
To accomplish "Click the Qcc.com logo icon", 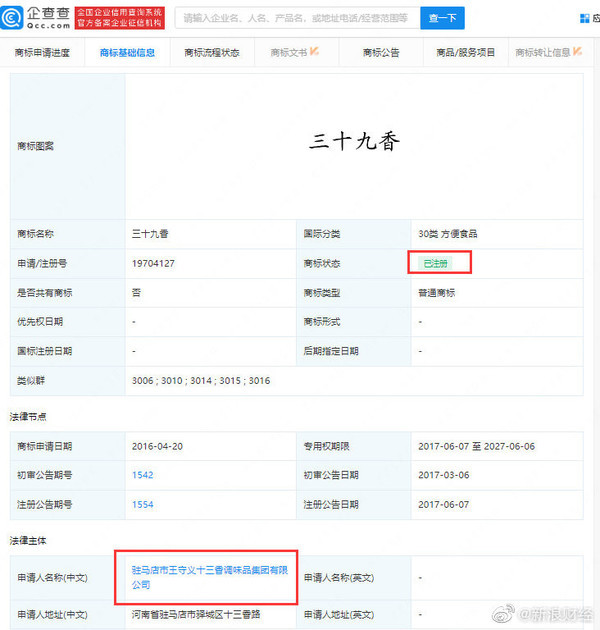I will [x=11, y=18].
